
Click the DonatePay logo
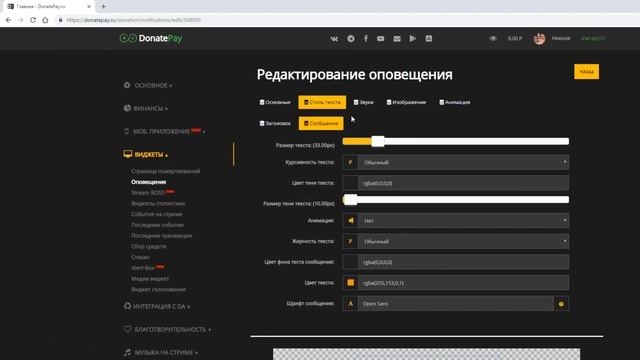(x=151, y=38)
